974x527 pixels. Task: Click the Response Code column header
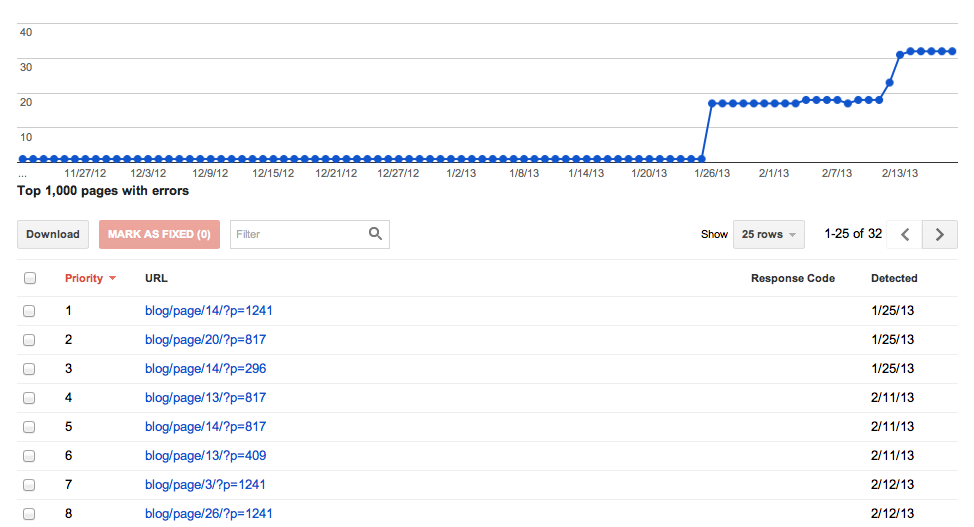click(x=792, y=278)
